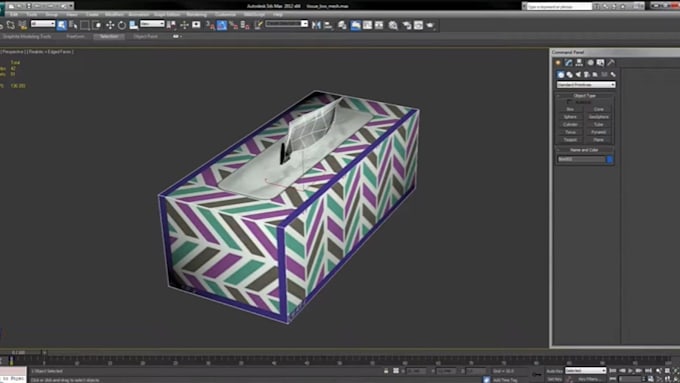Open the named selection sets dropdown
This screenshot has width=680, height=383.
286,23
